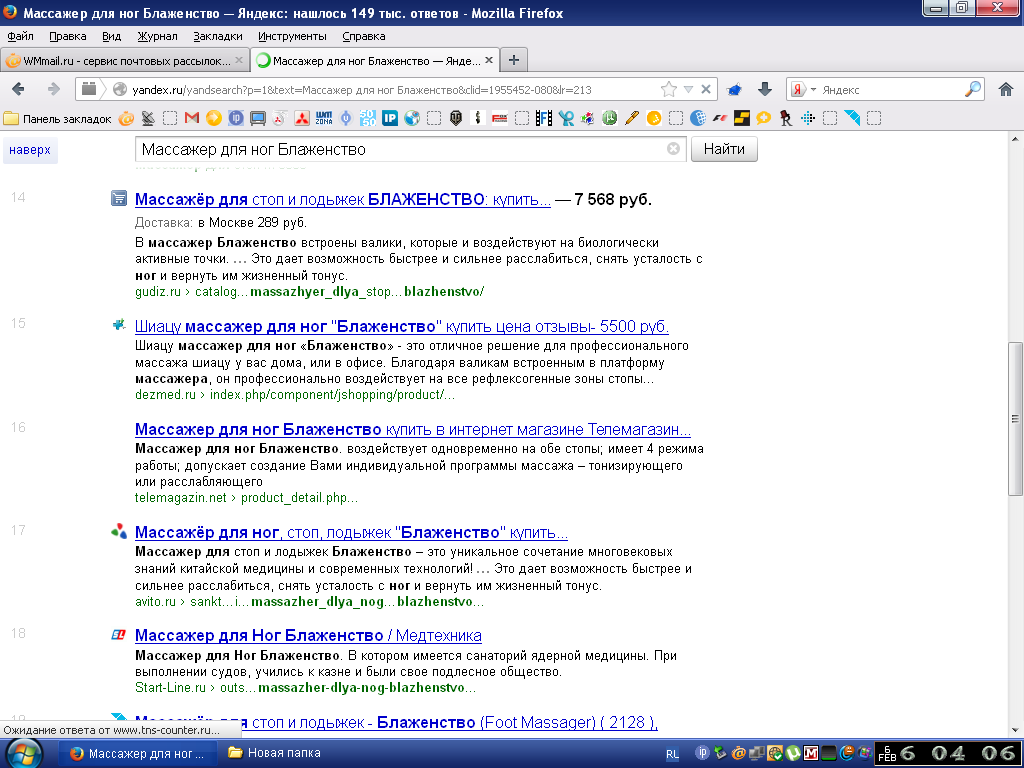Click the blue dotted cross bookmark icon
This screenshot has width=1024, height=768.
point(808,118)
